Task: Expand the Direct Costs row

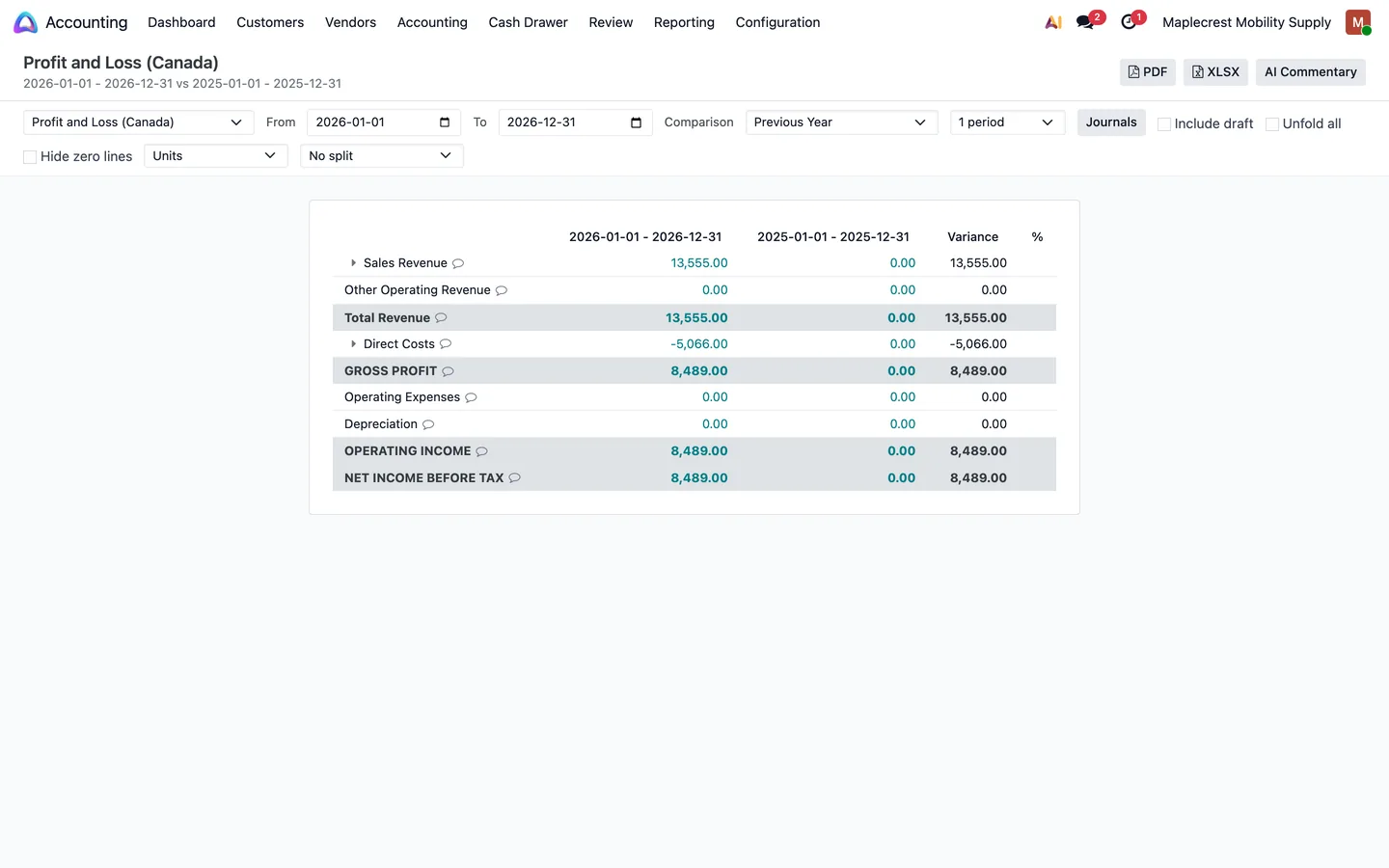Action: pyautogui.click(x=353, y=344)
